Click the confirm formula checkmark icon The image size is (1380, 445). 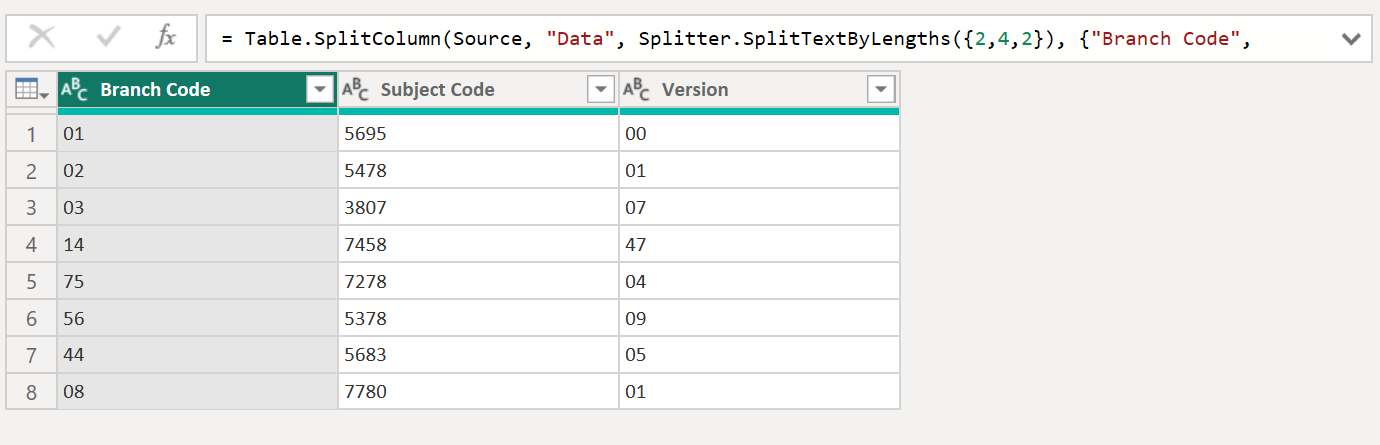click(x=108, y=38)
